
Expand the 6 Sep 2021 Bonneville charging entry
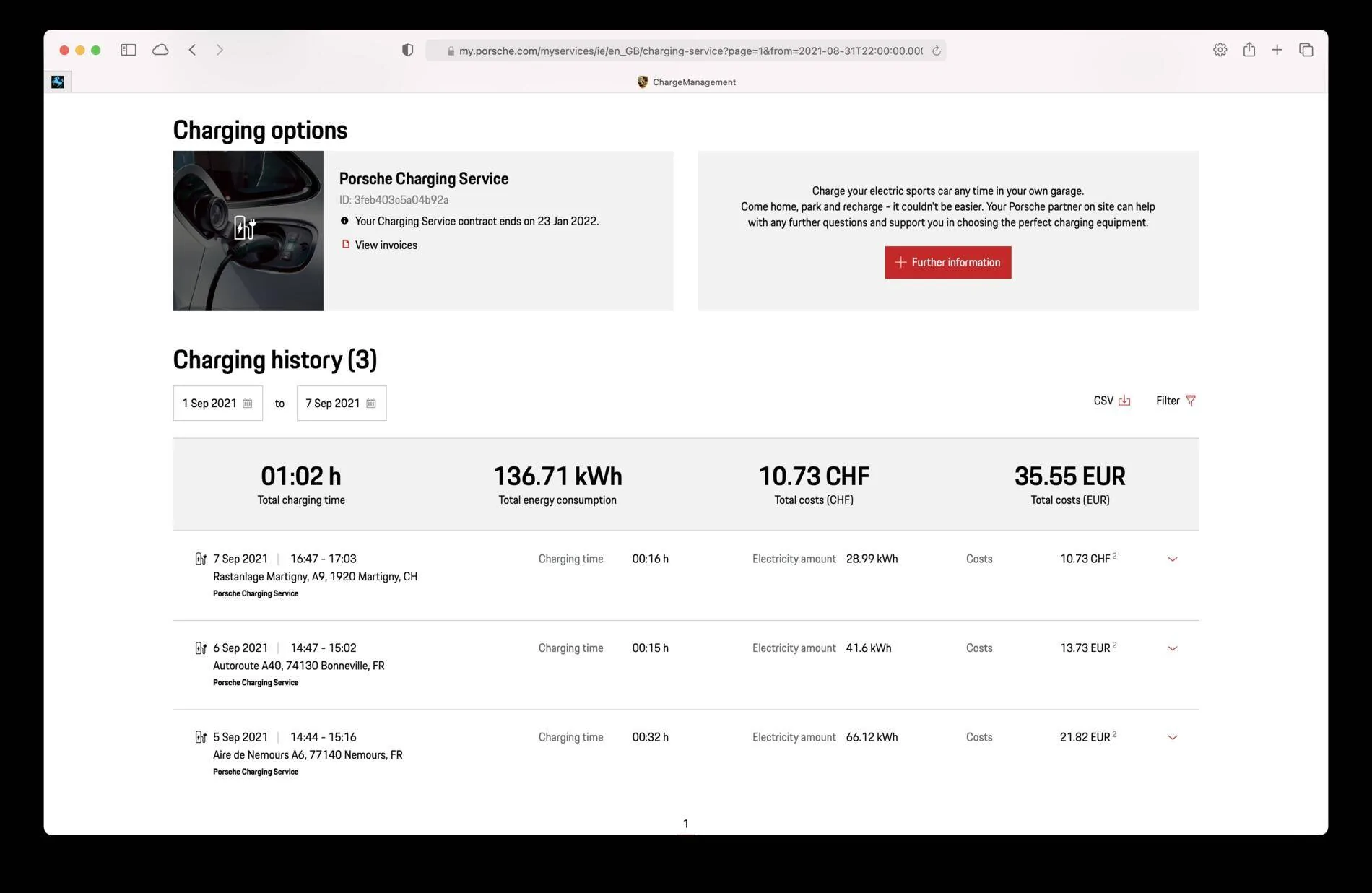pos(1173,648)
